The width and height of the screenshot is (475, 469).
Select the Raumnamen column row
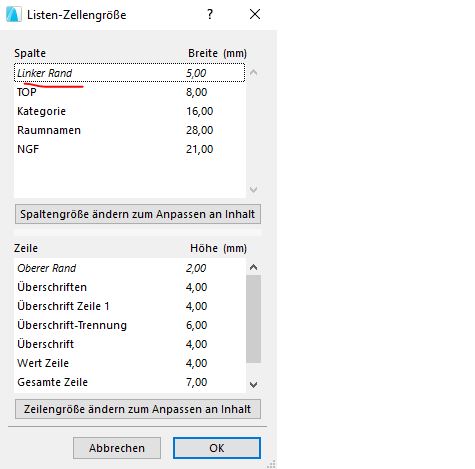(130, 130)
